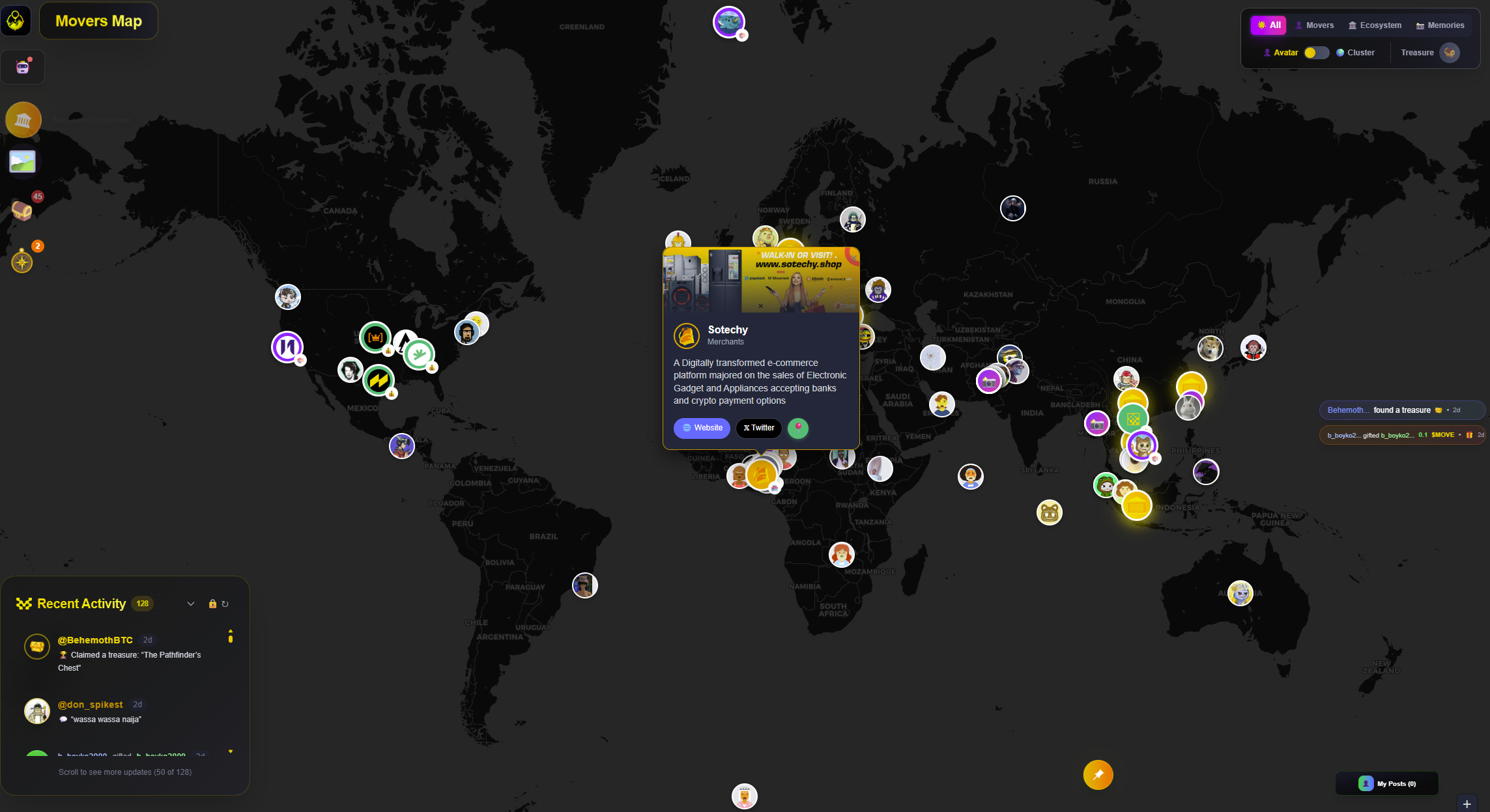Select the Memories filter tab

click(x=1440, y=25)
